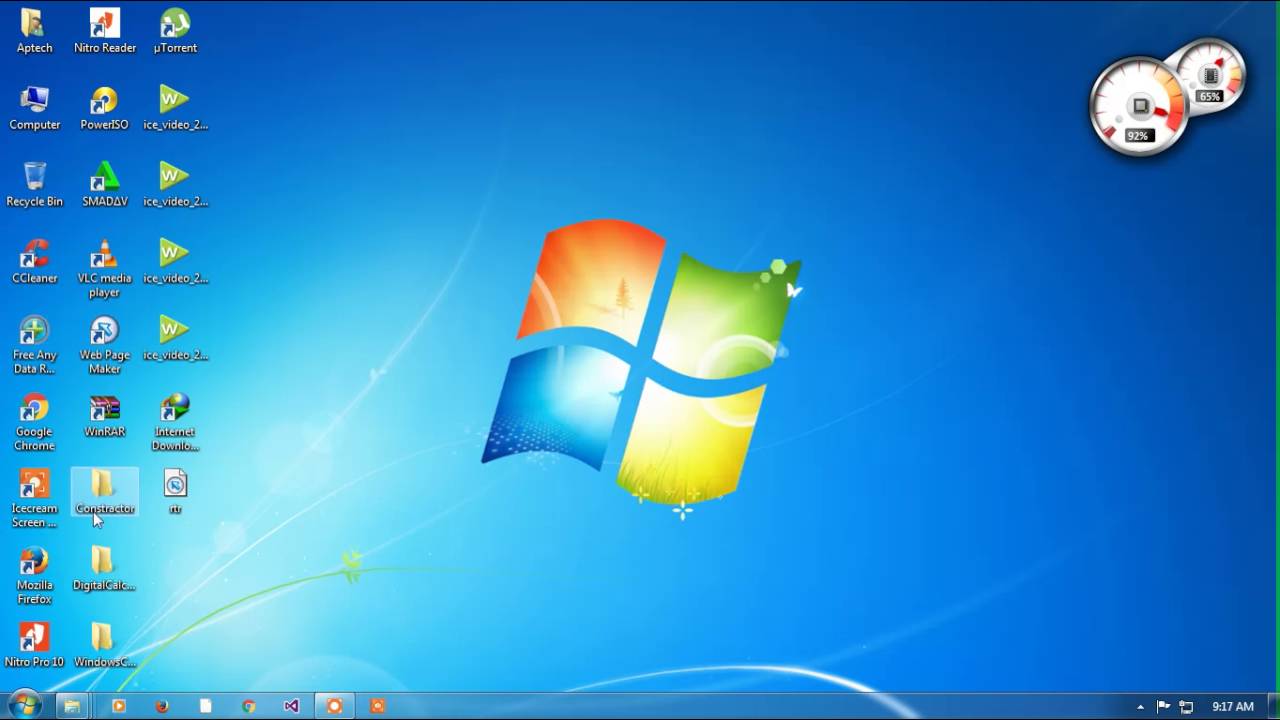Show hidden system tray icons arrow
1280x720 pixels.
point(1140,707)
